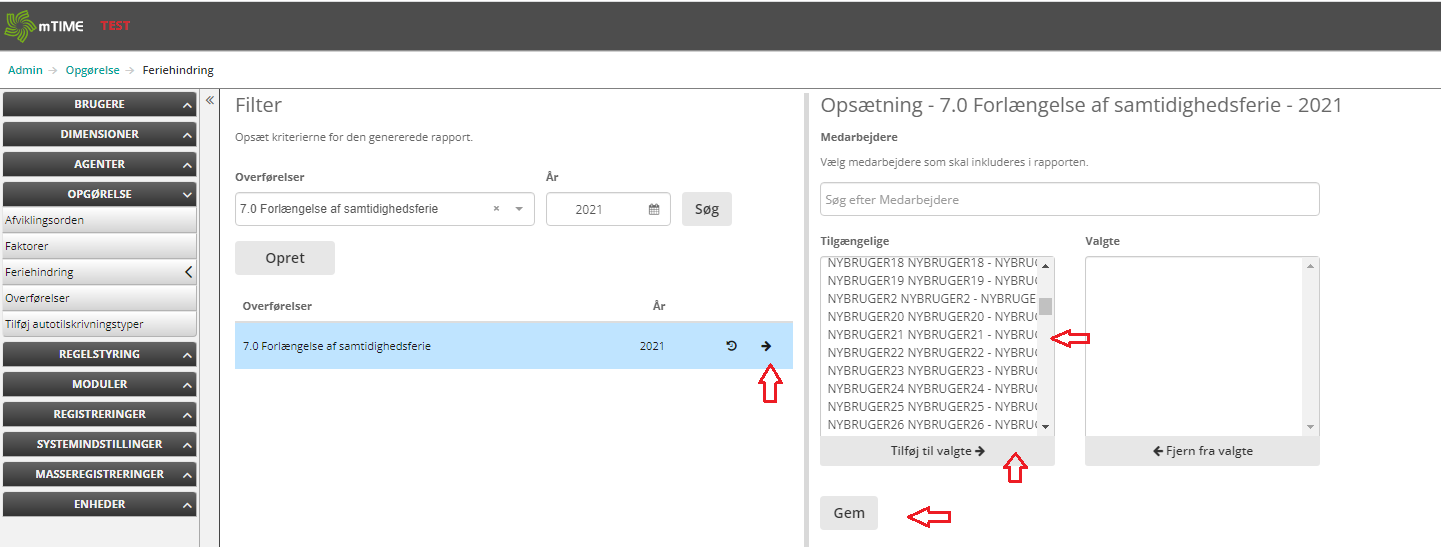
Task: Click the history icon in the results row
Action: (731, 346)
